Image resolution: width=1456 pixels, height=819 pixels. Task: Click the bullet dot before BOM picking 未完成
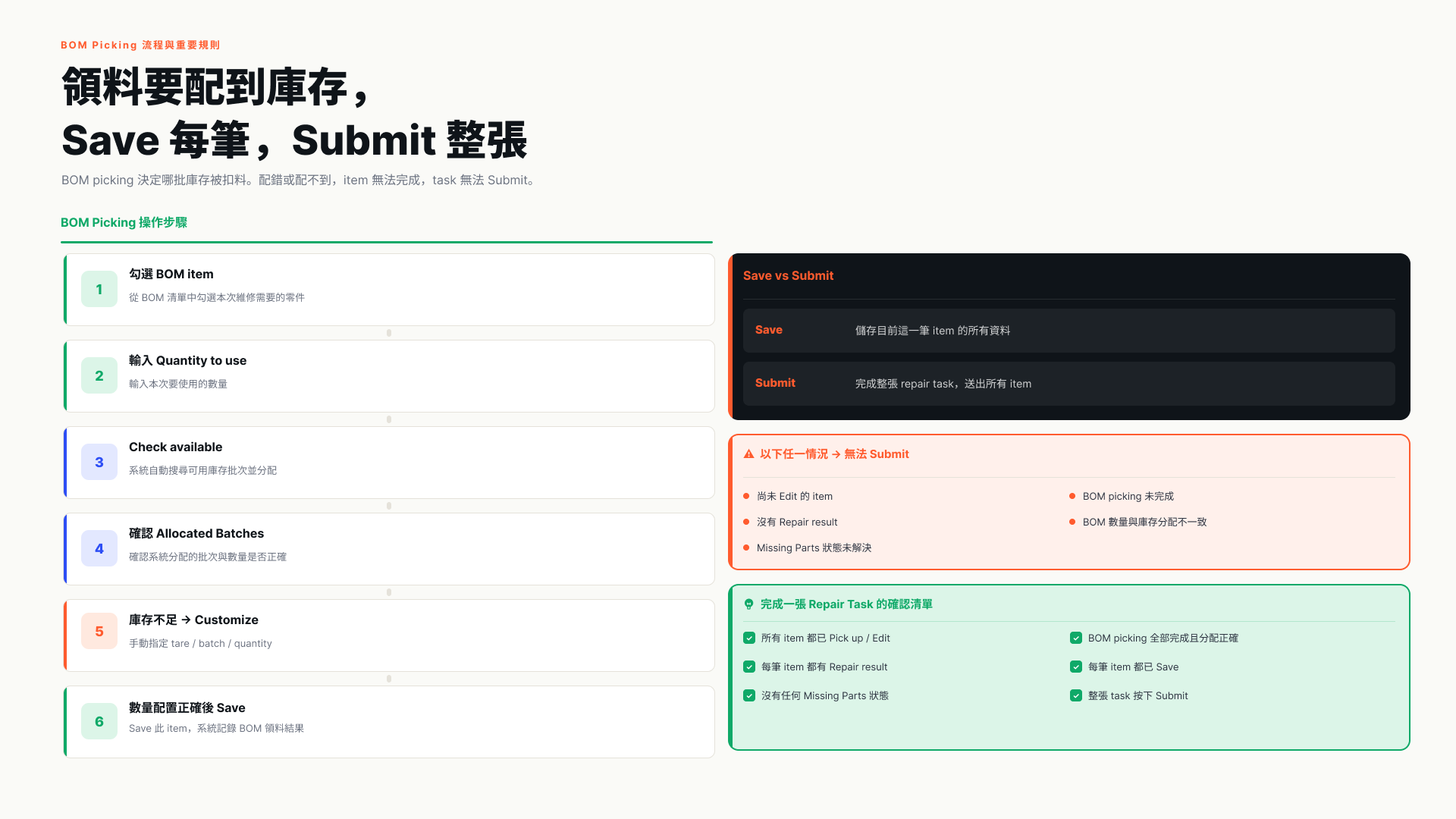[1072, 496]
